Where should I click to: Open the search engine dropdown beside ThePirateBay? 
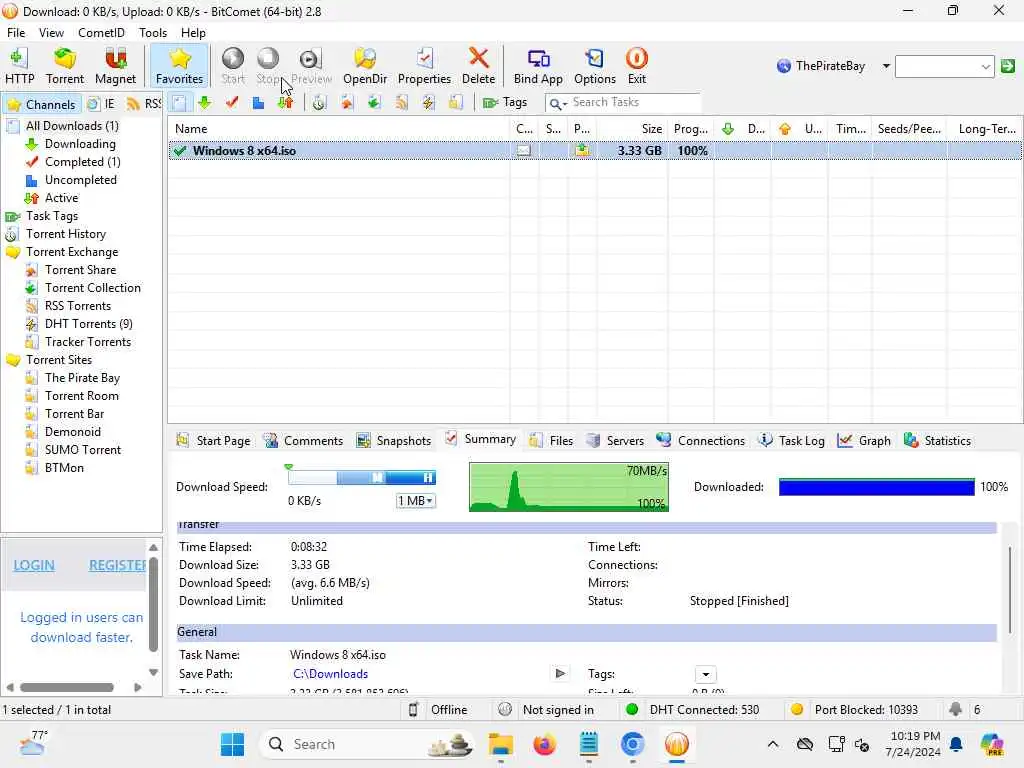point(886,66)
